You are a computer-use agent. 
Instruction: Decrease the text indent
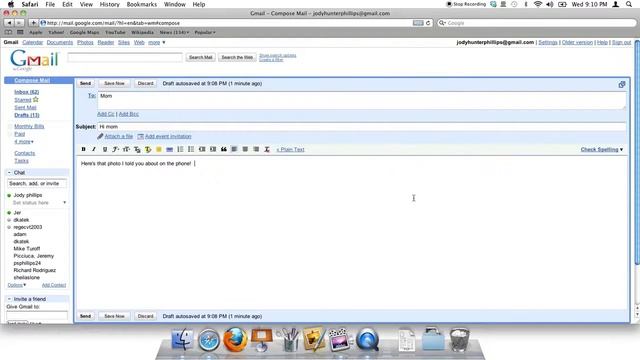click(x=202, y=149)
